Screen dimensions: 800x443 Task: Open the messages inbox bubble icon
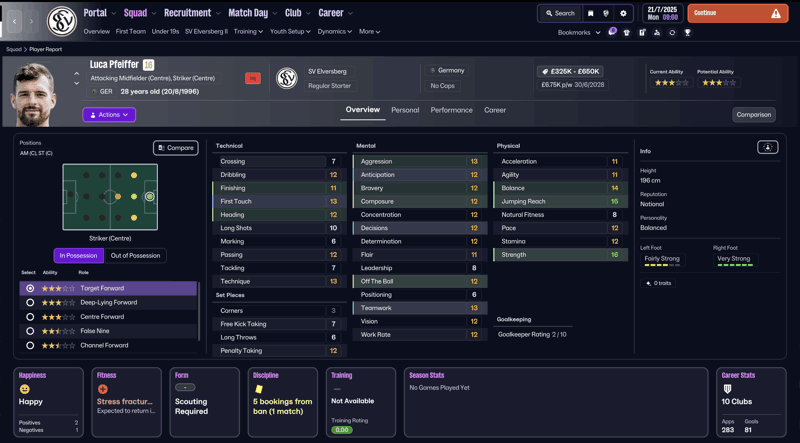(612, 32)
